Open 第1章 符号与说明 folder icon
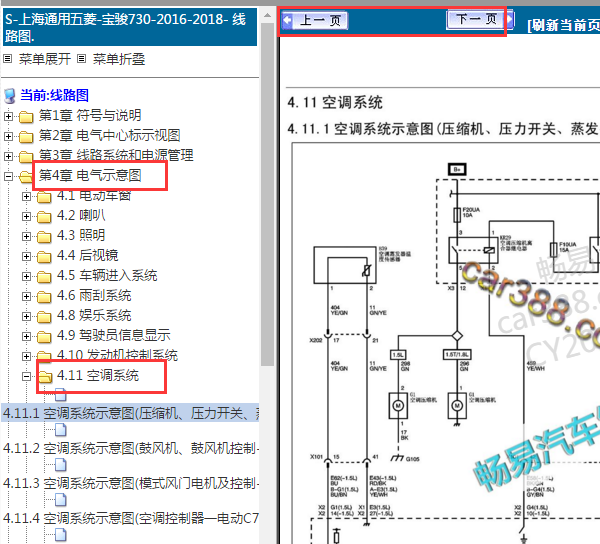The height and width of the screenshot is (544, 600). (x=26, y=117)
